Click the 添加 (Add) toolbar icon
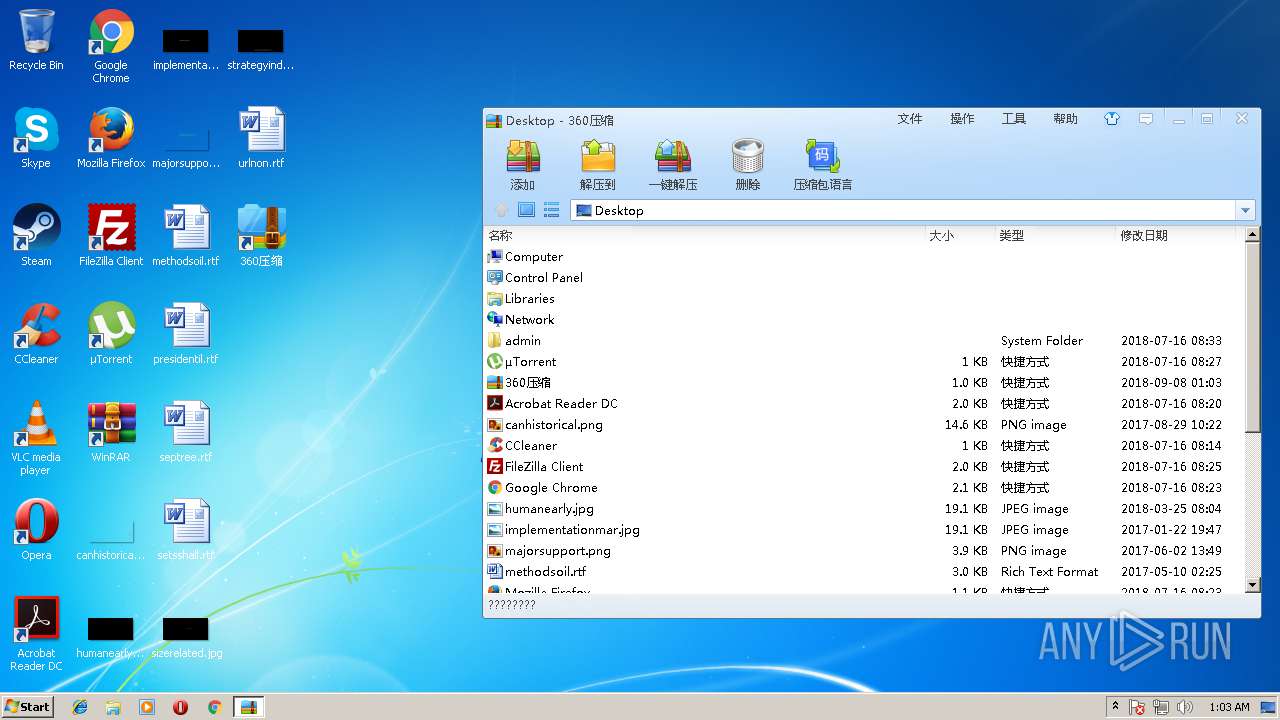Viewport: 1280px width, 720px height. point(522,165)
